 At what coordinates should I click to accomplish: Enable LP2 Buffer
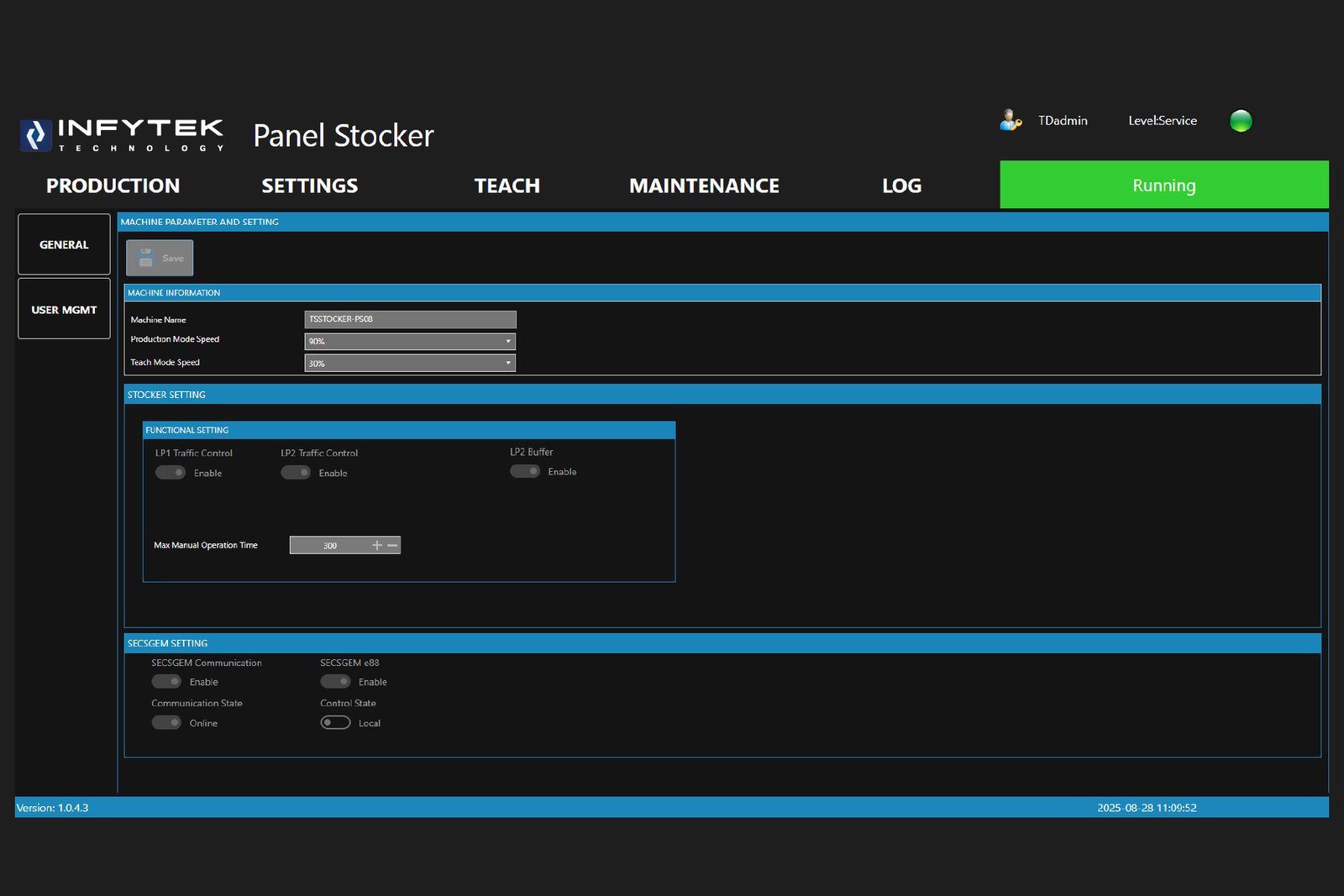[525, 471]
